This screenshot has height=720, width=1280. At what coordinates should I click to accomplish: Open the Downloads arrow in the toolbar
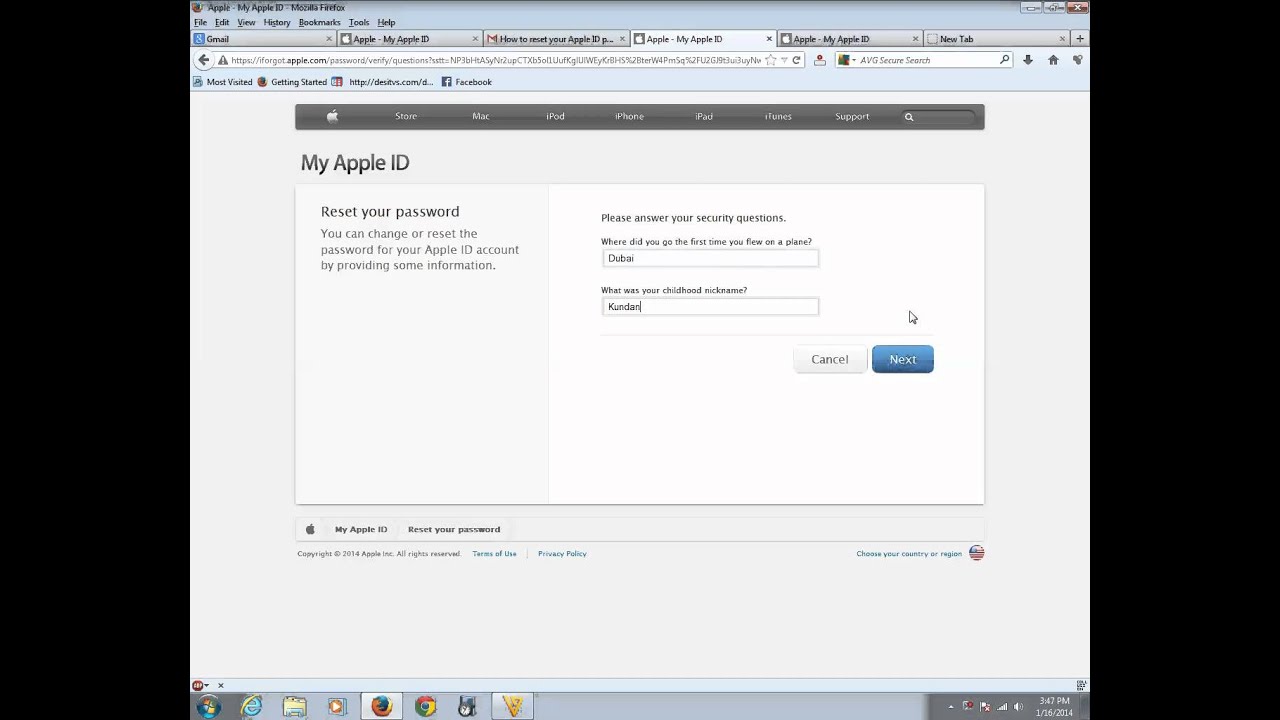[x=1027, y=60]
